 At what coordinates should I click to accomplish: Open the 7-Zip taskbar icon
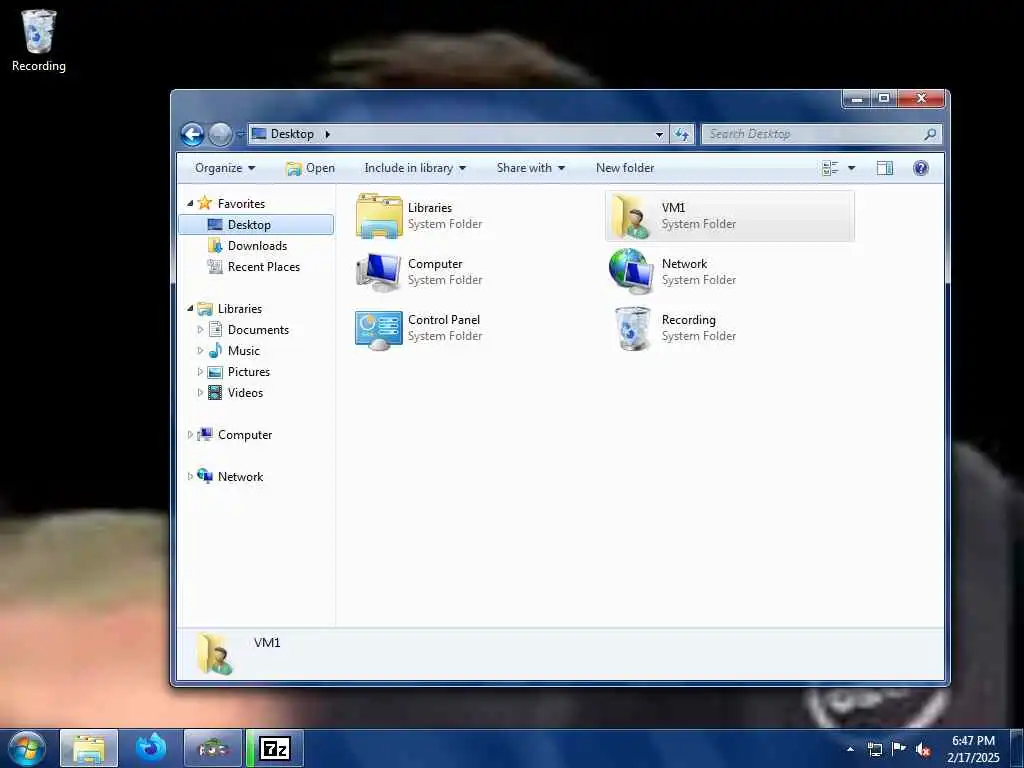pyautogui.click(x=275, y=748)
